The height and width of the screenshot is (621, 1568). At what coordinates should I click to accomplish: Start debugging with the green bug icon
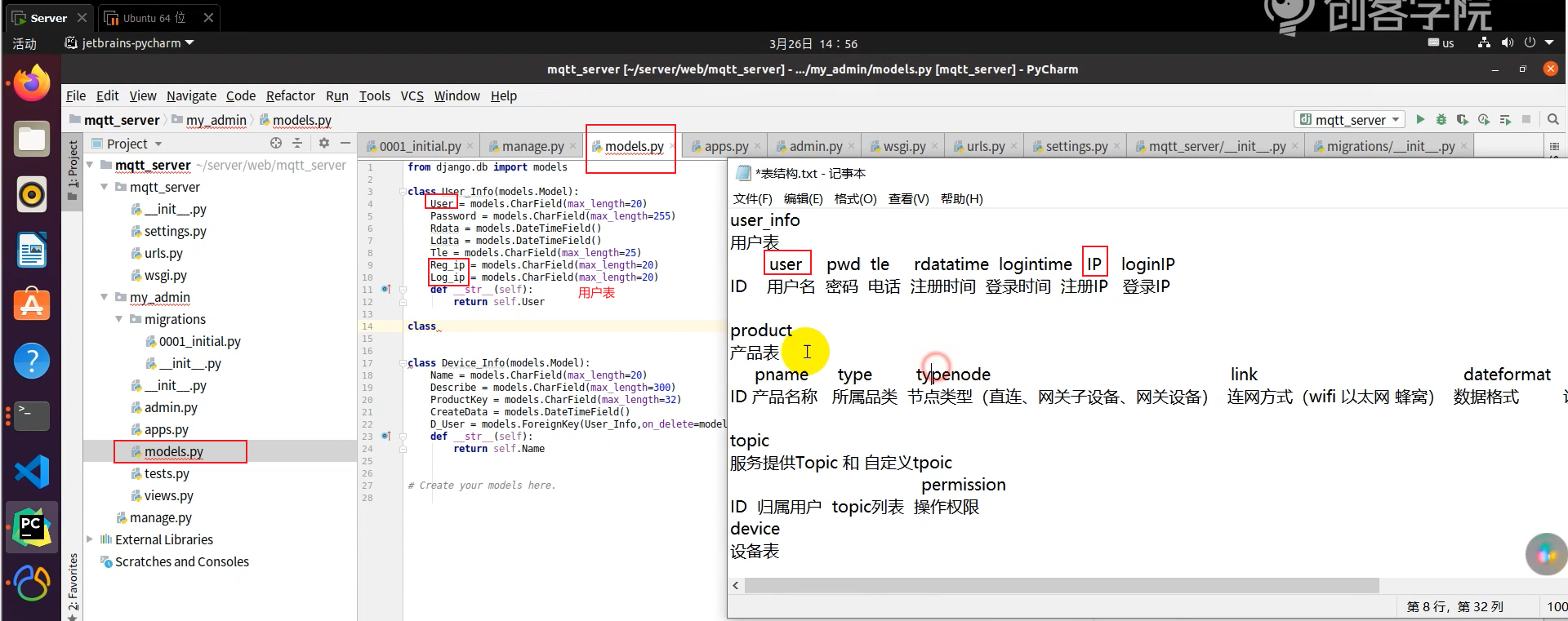pos(1441,119)
